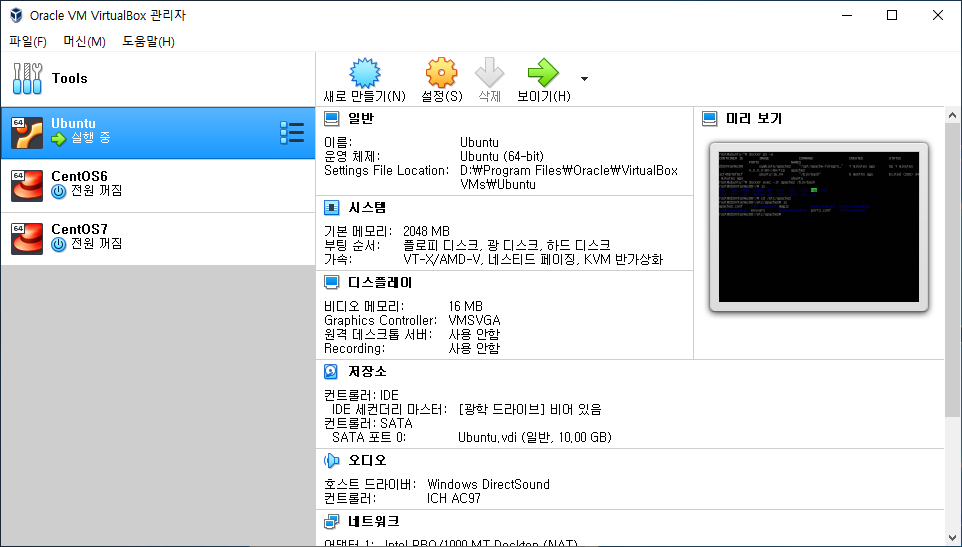
Task: Open the 디스플레이 section title link
Action: (380, 283)
